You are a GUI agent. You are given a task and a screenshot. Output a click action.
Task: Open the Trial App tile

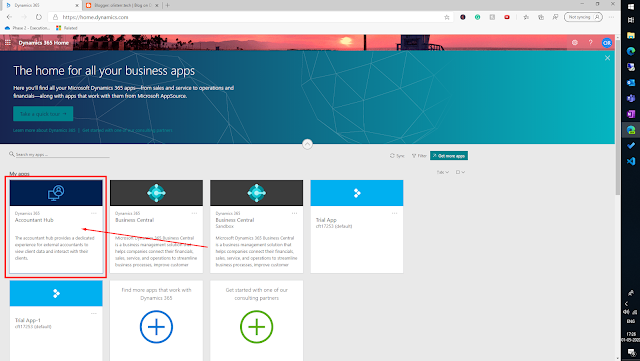click(357, 227)
